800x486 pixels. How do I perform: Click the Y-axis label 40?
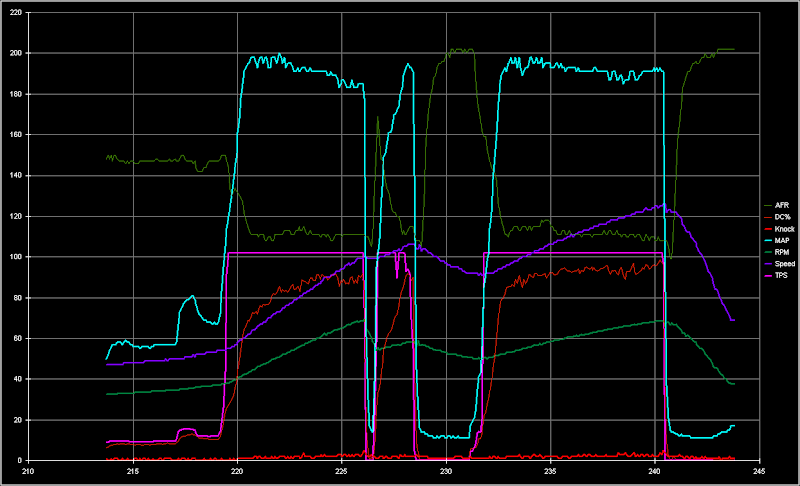pos(18,379)
